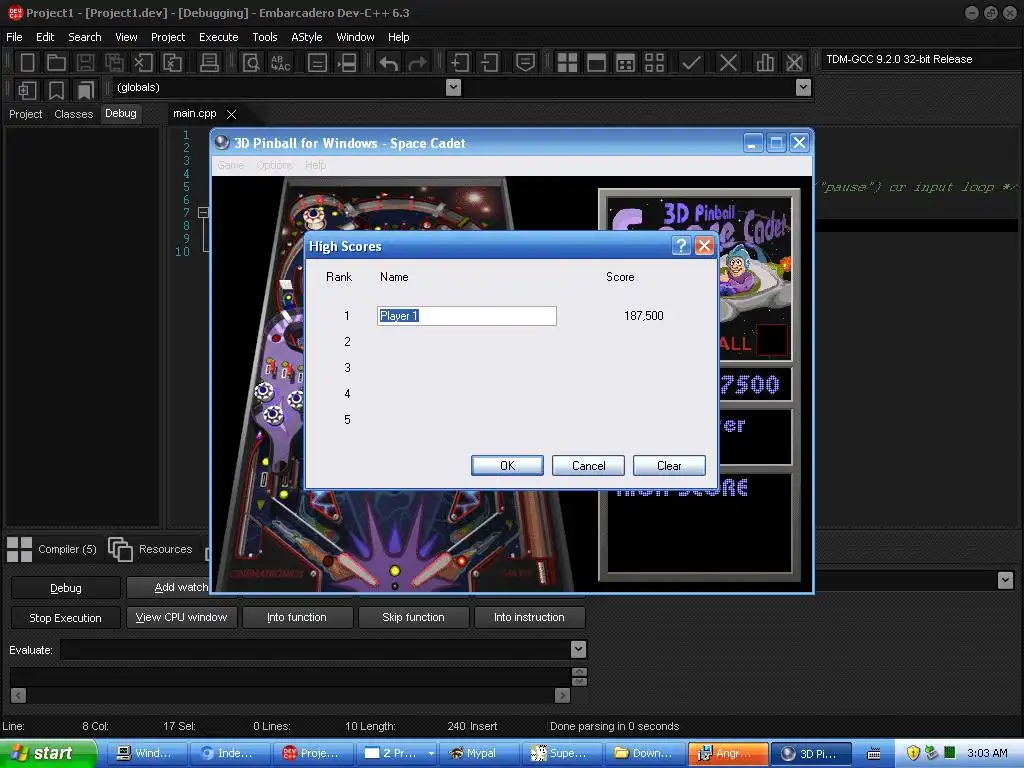The width and height of the screenshot is (1024, 768).
Task: Click the Save file floppy icon
Action: (x=85, y=63)
